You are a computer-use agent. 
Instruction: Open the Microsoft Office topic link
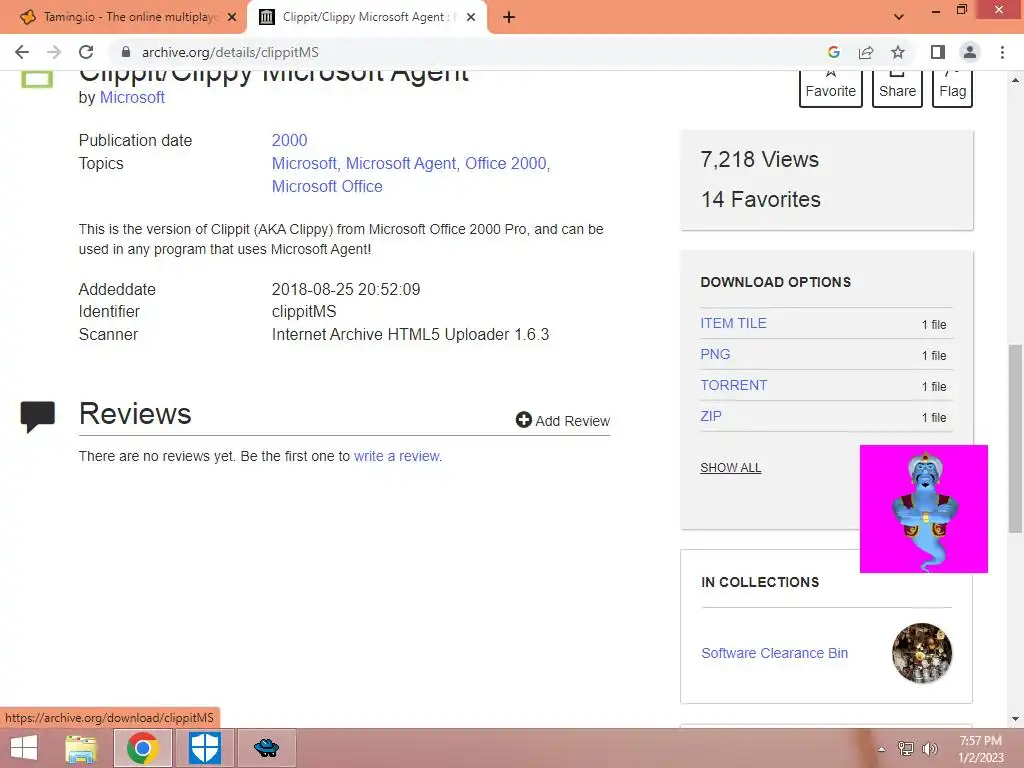coord(327,186)
